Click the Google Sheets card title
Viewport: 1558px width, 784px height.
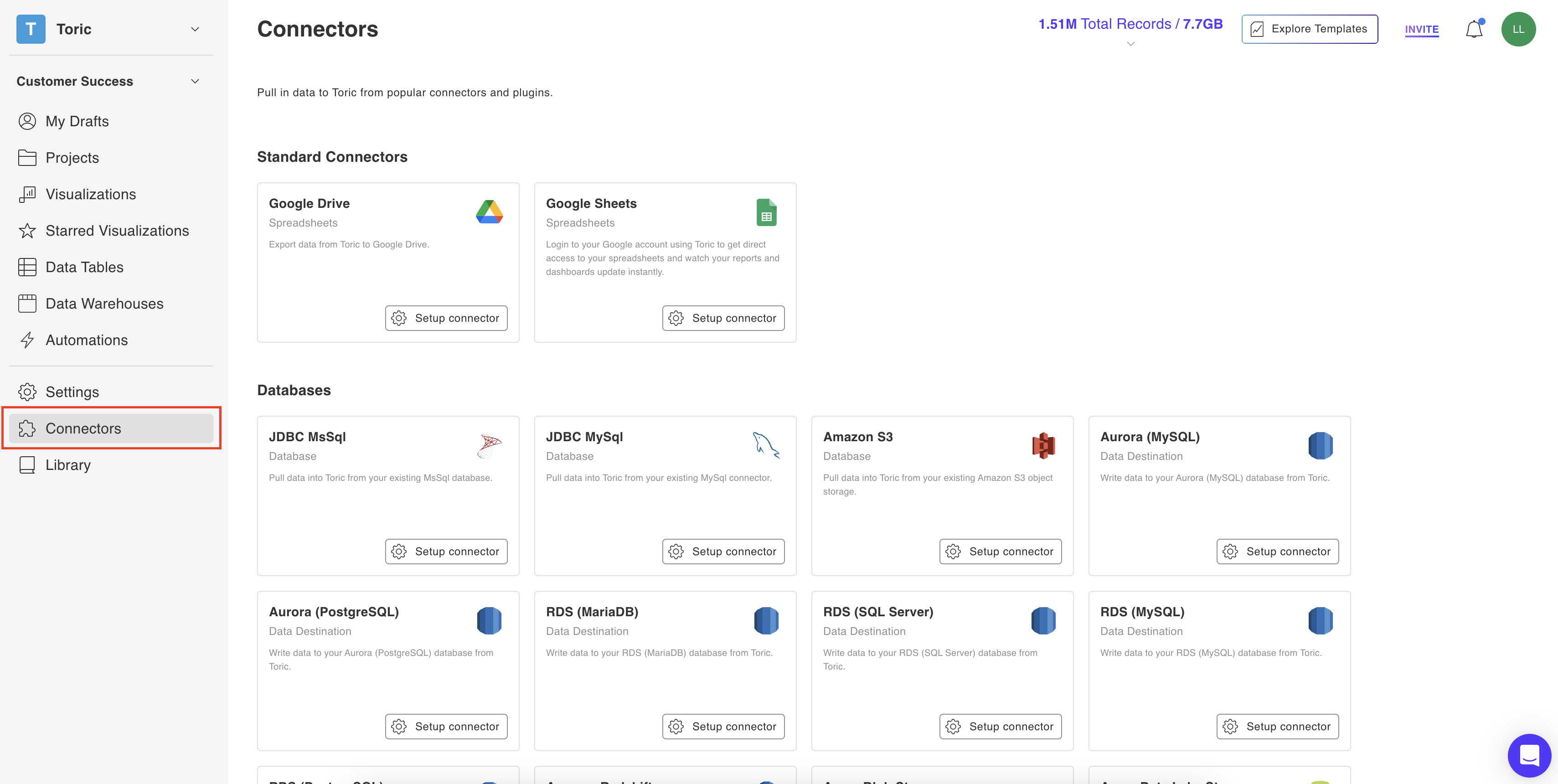[591, 203]
